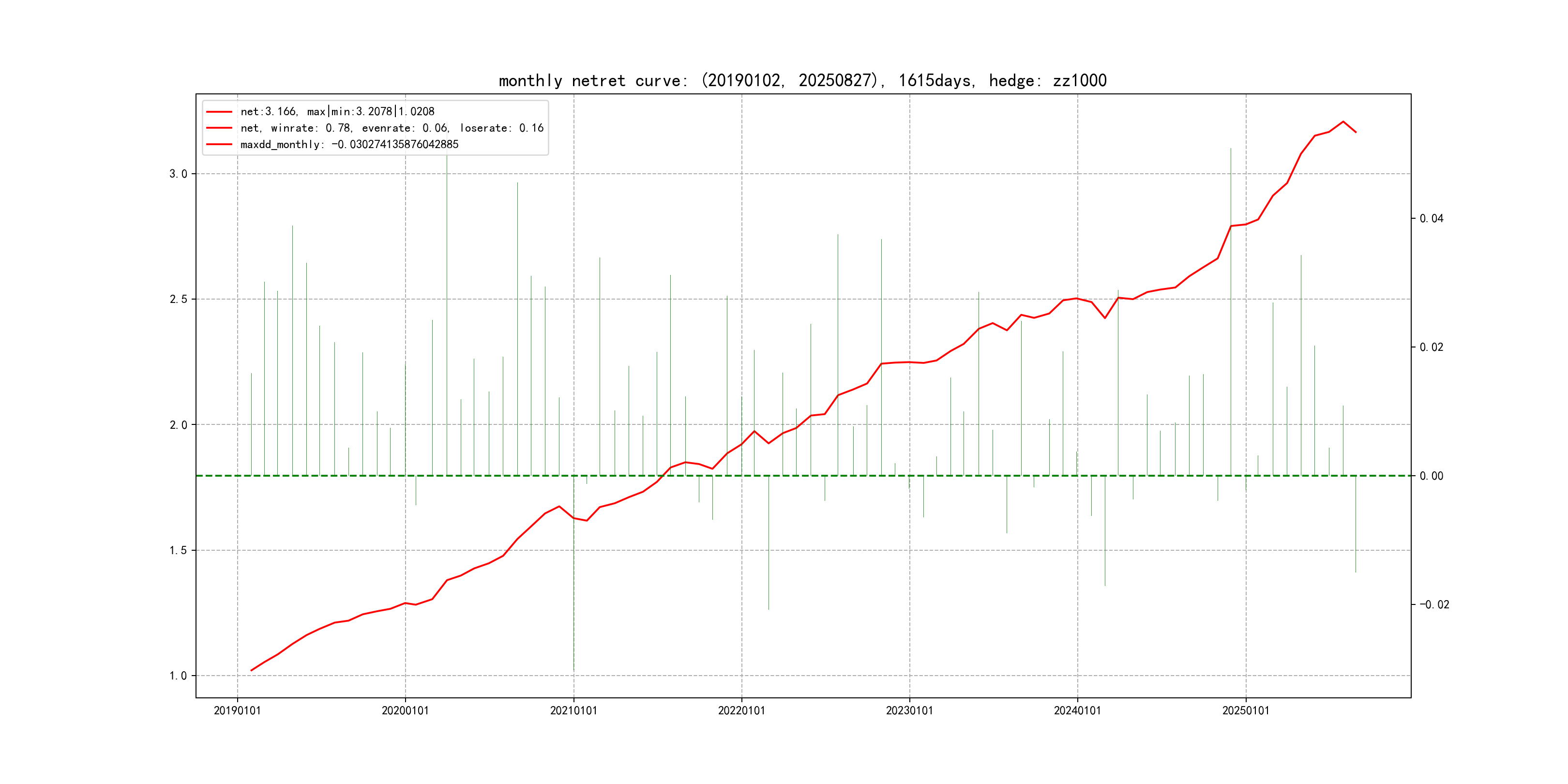This screenshot has height=784, width=1568.
Task: Click the 2.5 left y-axis tick label
Action: 179,300
